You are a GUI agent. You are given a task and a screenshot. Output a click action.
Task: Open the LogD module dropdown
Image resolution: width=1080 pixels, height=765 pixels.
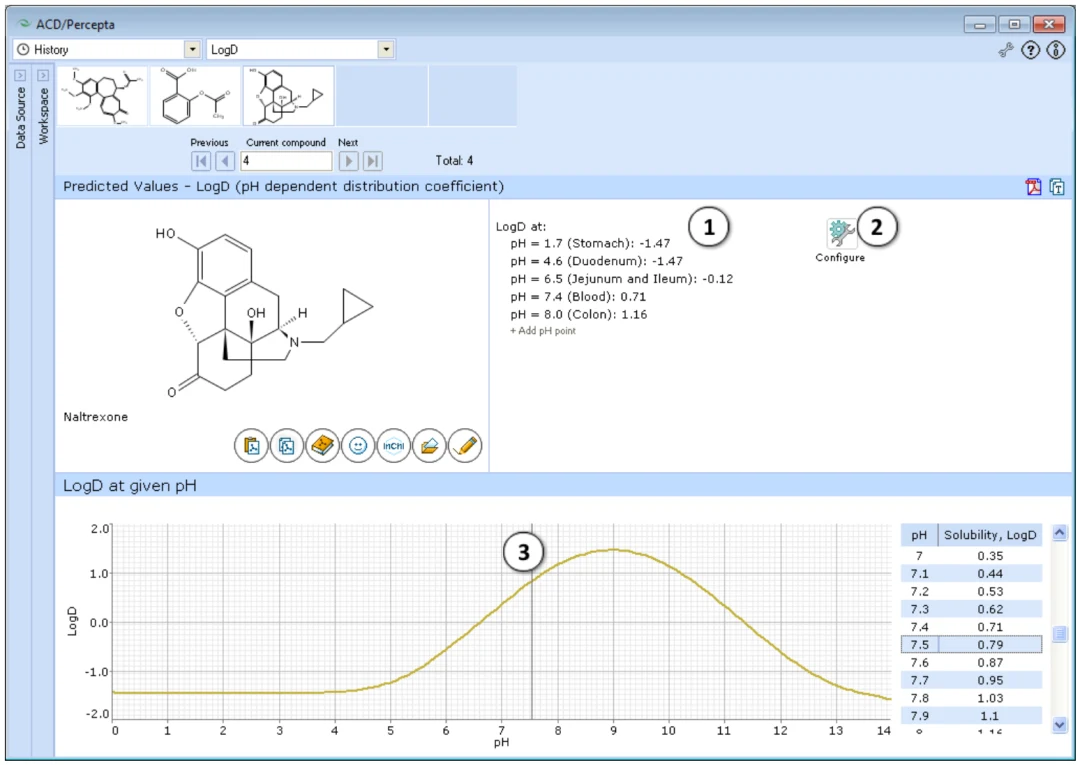coord(386,50)
